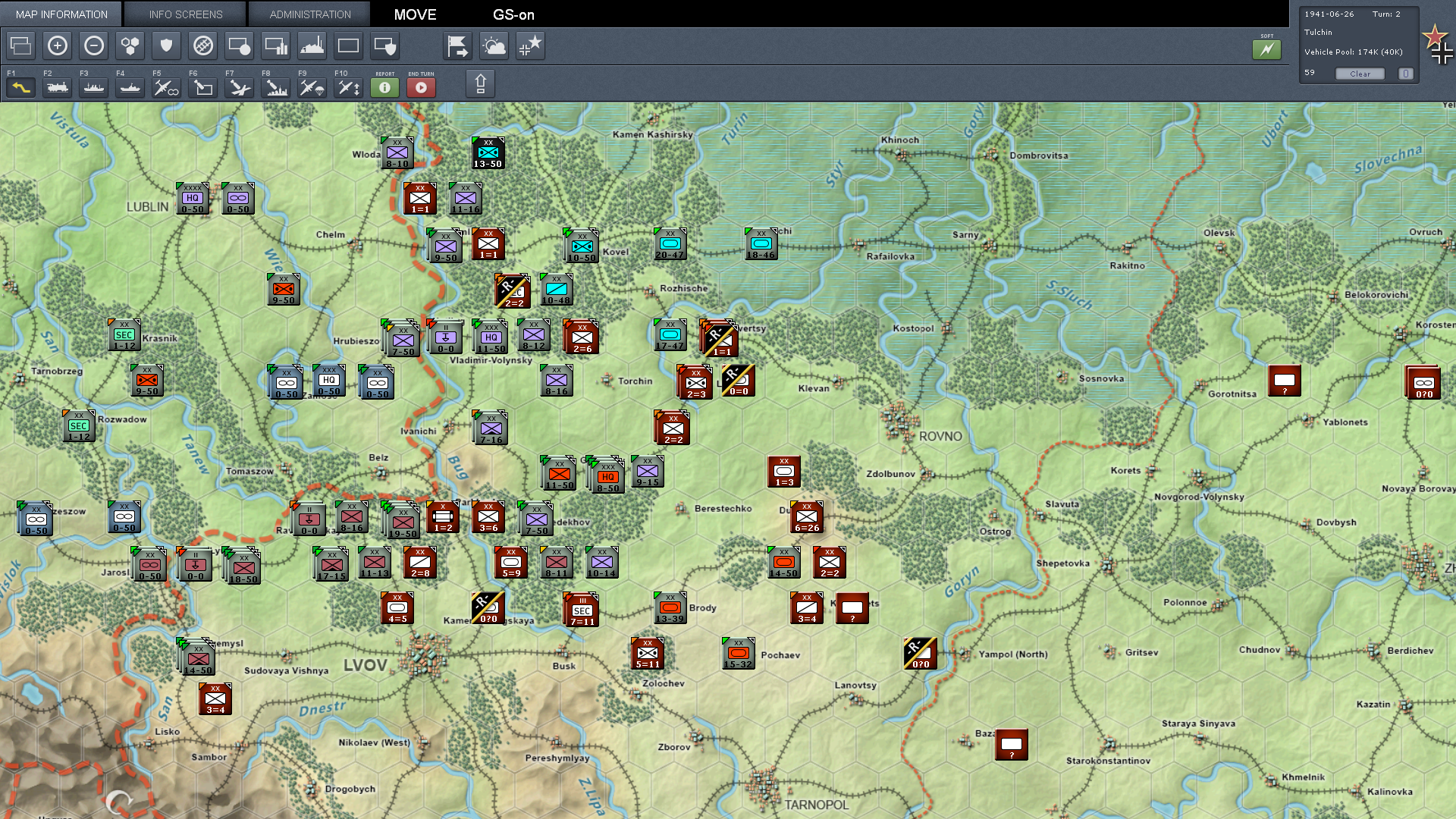Toggle the hex grid display icon
This screenshot has height=819, width=1456.
(x=130, y=46)
